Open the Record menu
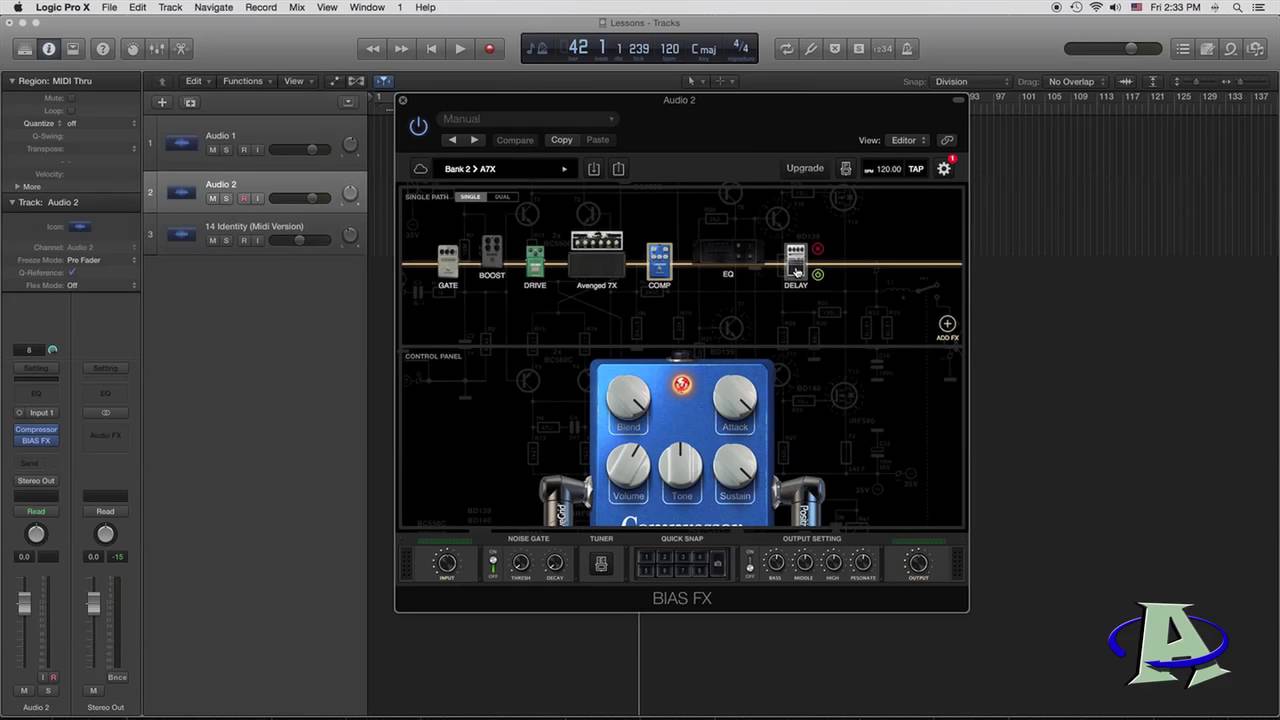Screen dimensions: 1280x720 [x=261, y=7]
